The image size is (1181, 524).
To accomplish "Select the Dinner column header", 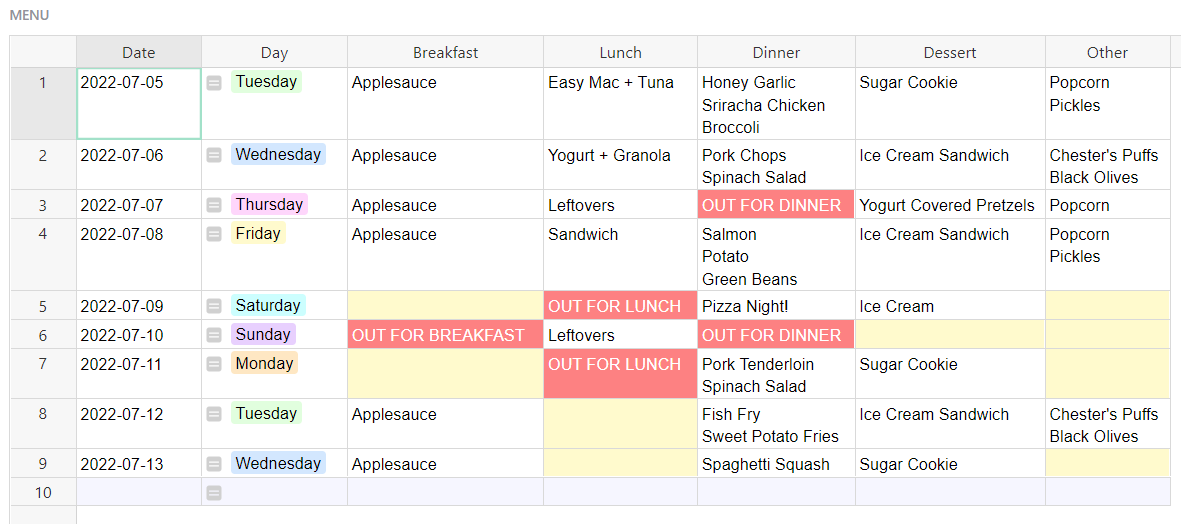I will coord(776,53).
